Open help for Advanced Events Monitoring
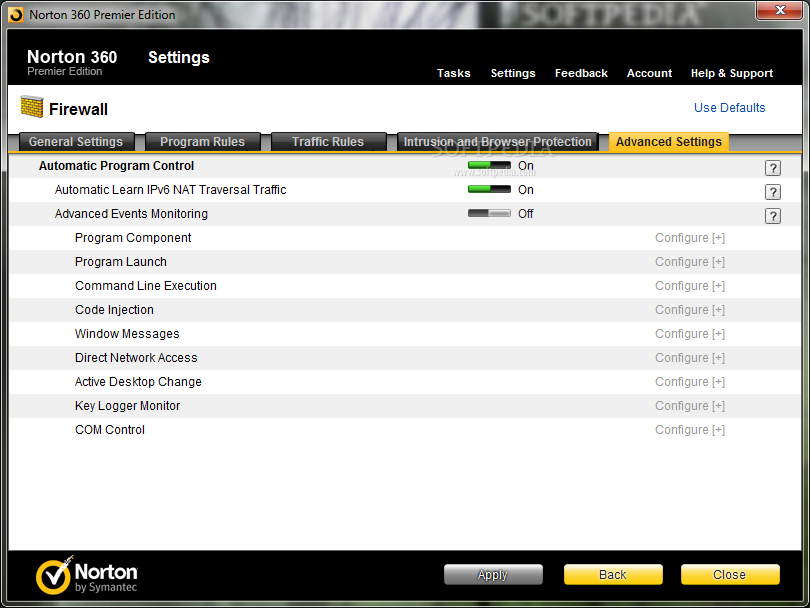The width and height of the screenshot is (810, 608). point(772,216)
